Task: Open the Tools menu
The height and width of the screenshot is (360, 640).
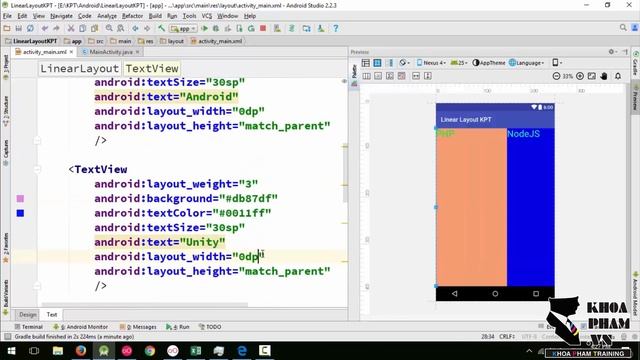Action: click(x=189, y=16)
